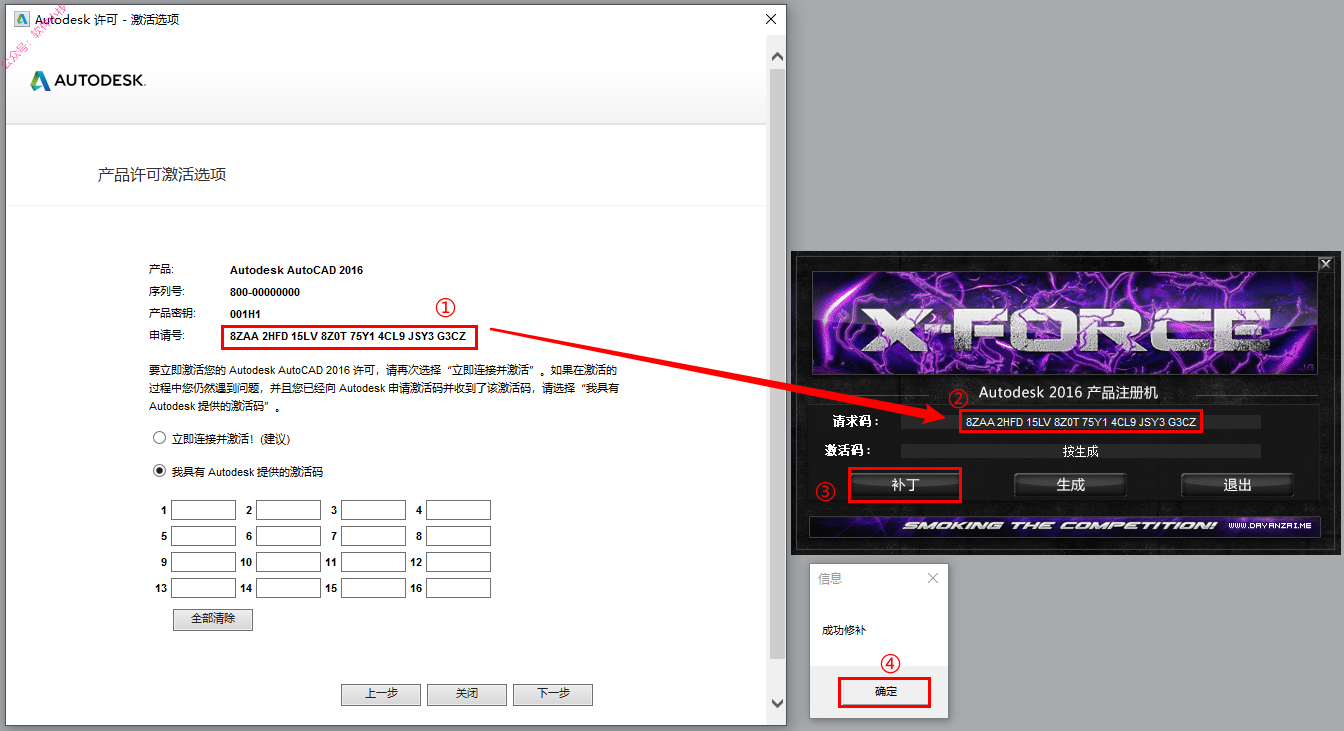This screenshot has height=731, width=1344.
Task: Click activation code field 1
Action: click(x=203, y=510)
